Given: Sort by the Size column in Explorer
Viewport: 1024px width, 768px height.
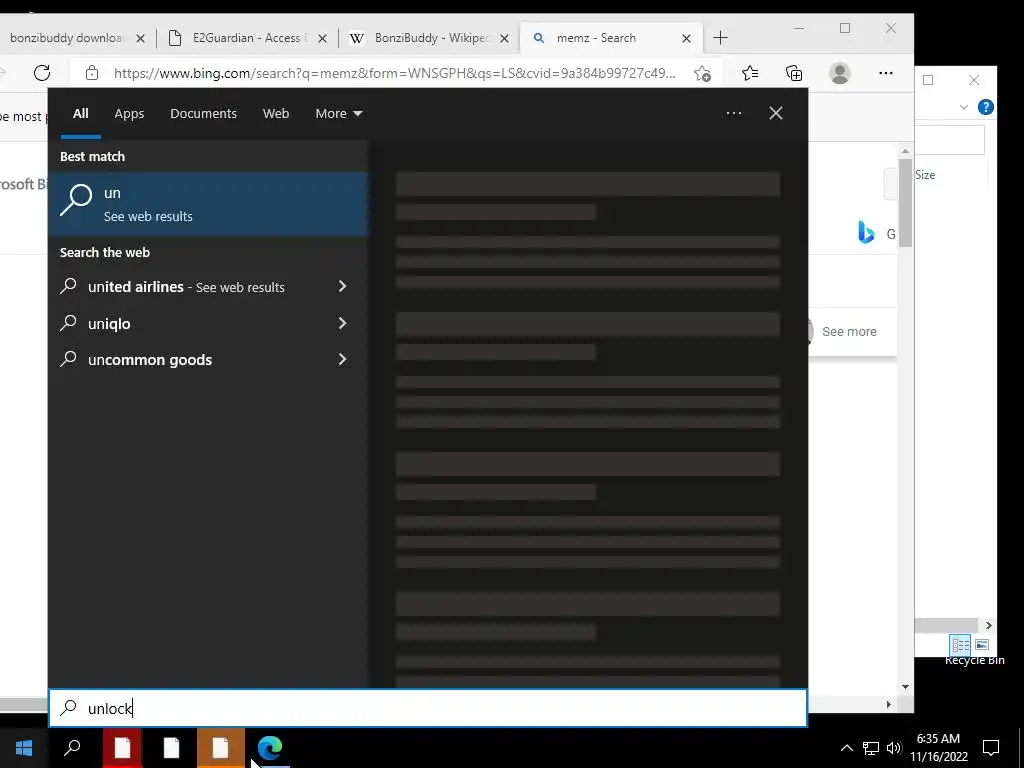Looking at the screenshot, I should tap(925, 175).
